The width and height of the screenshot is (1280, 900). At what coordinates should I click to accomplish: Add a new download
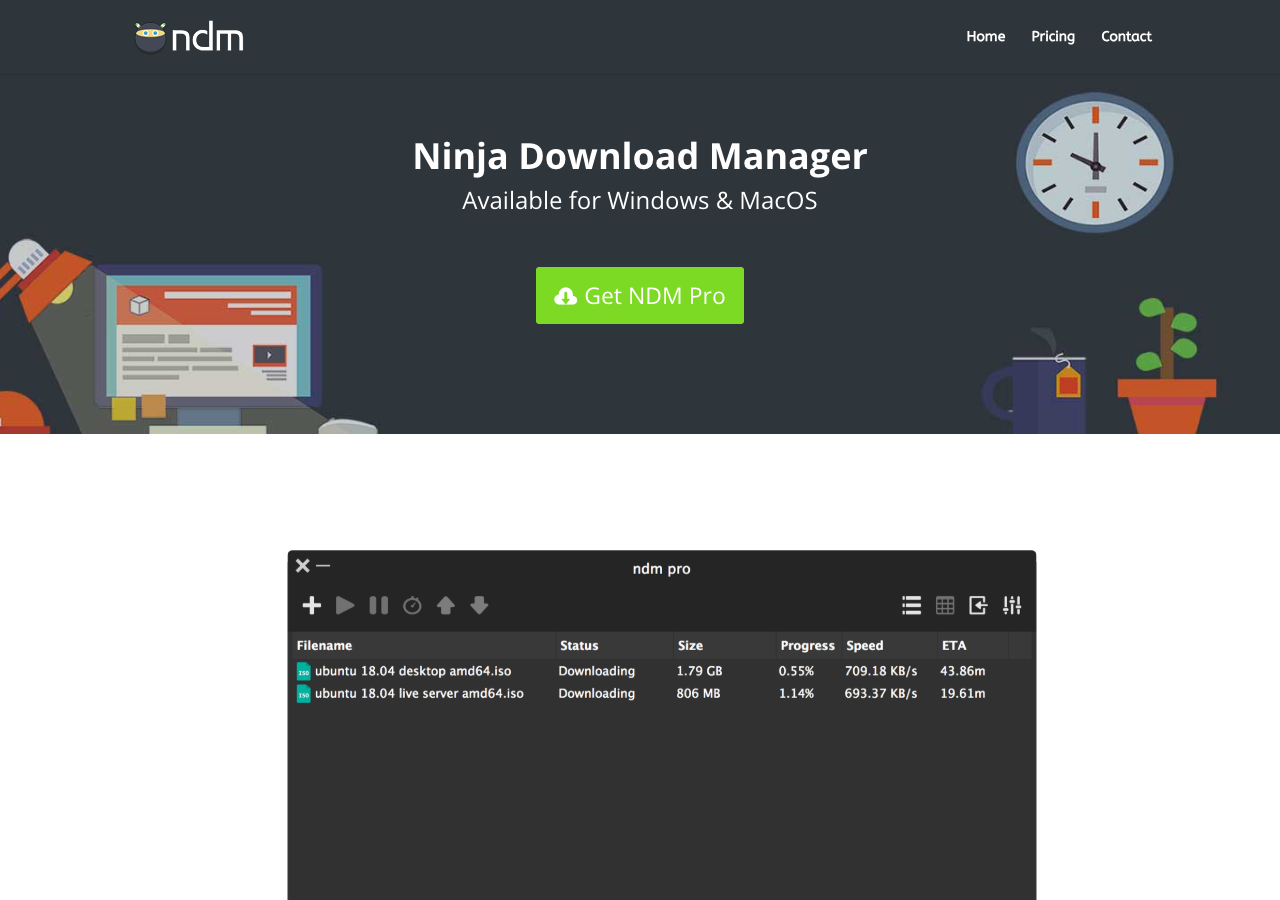click(x=311, y=605)
